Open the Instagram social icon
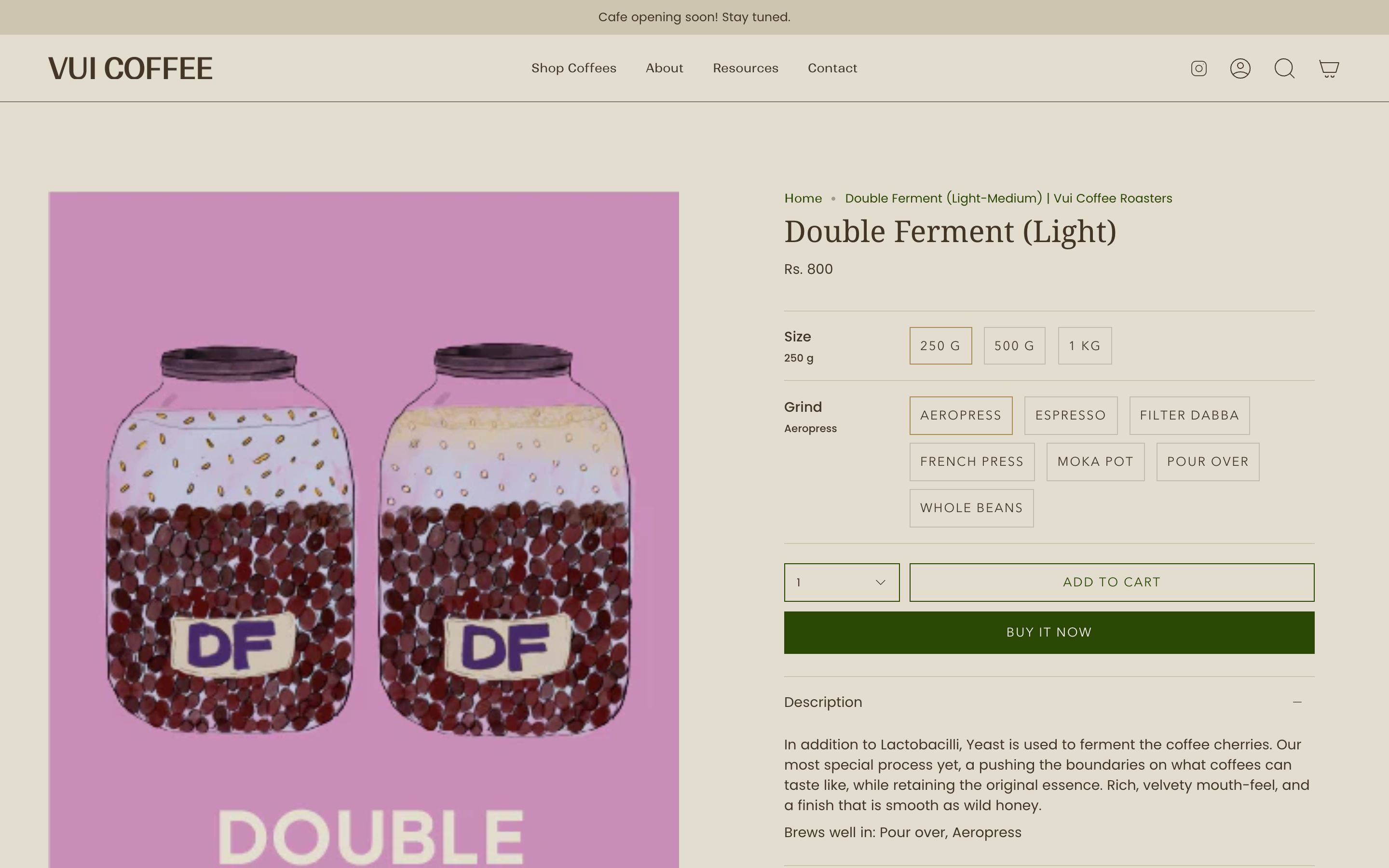 (x=1198, y=68)
